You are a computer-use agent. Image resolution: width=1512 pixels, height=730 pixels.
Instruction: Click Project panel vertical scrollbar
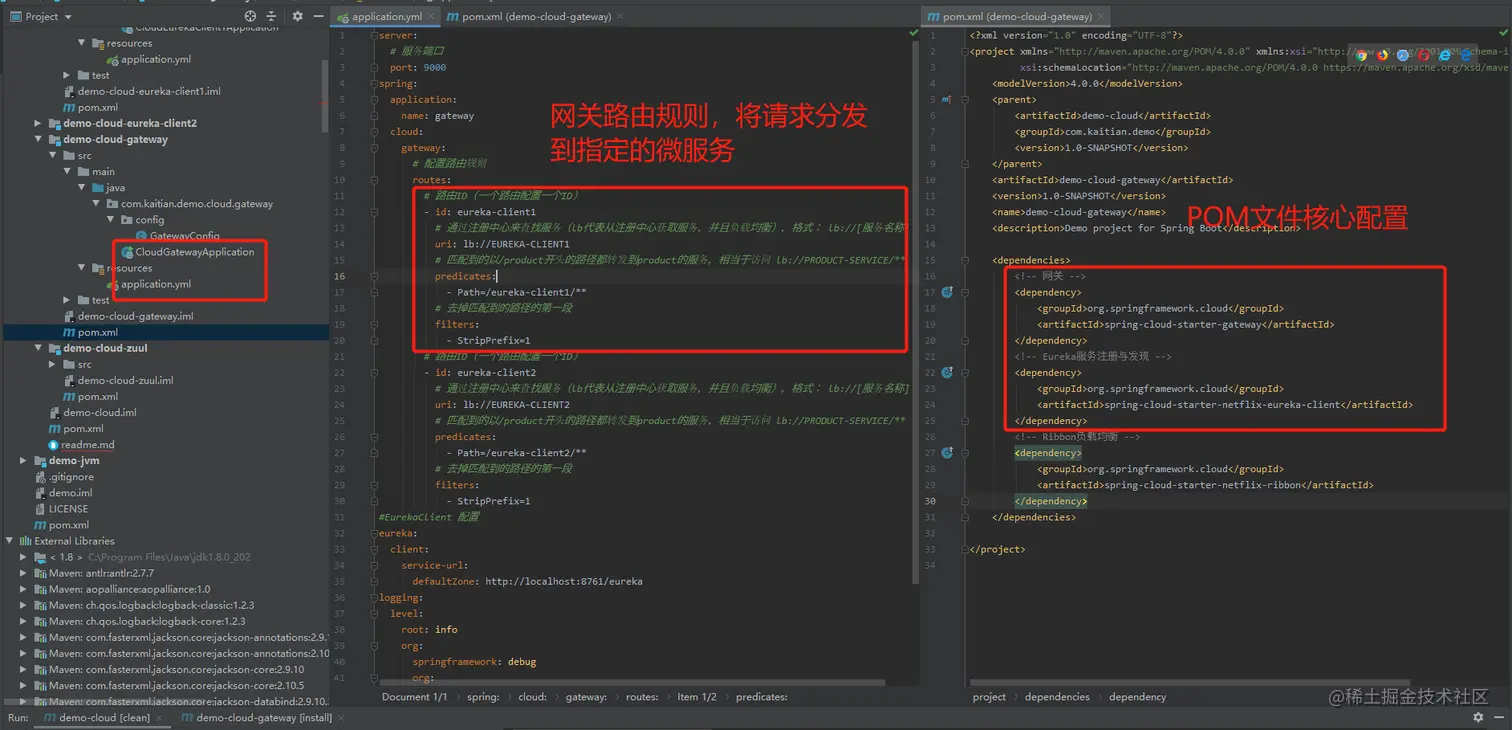325,96
